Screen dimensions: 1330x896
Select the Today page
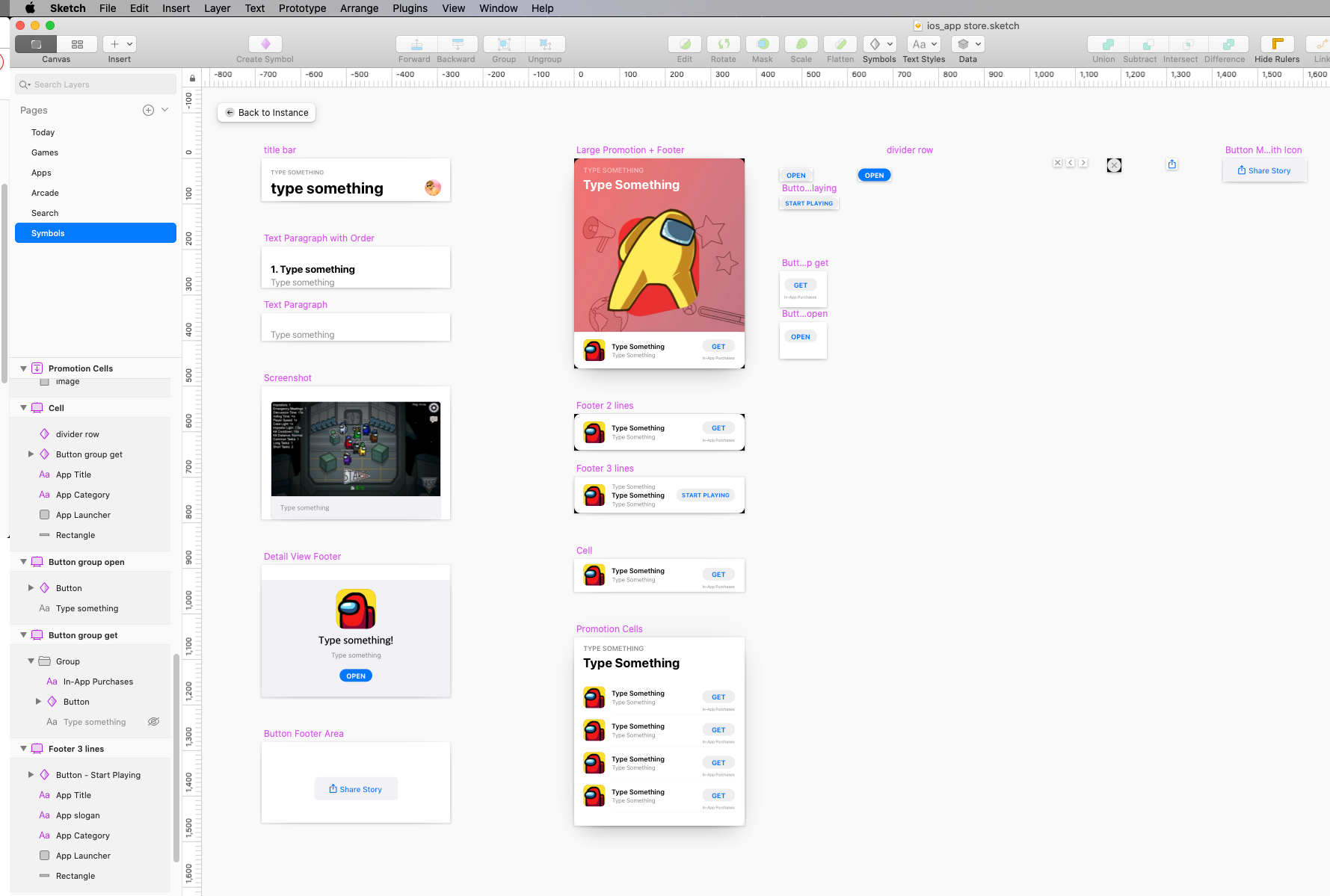96,132
